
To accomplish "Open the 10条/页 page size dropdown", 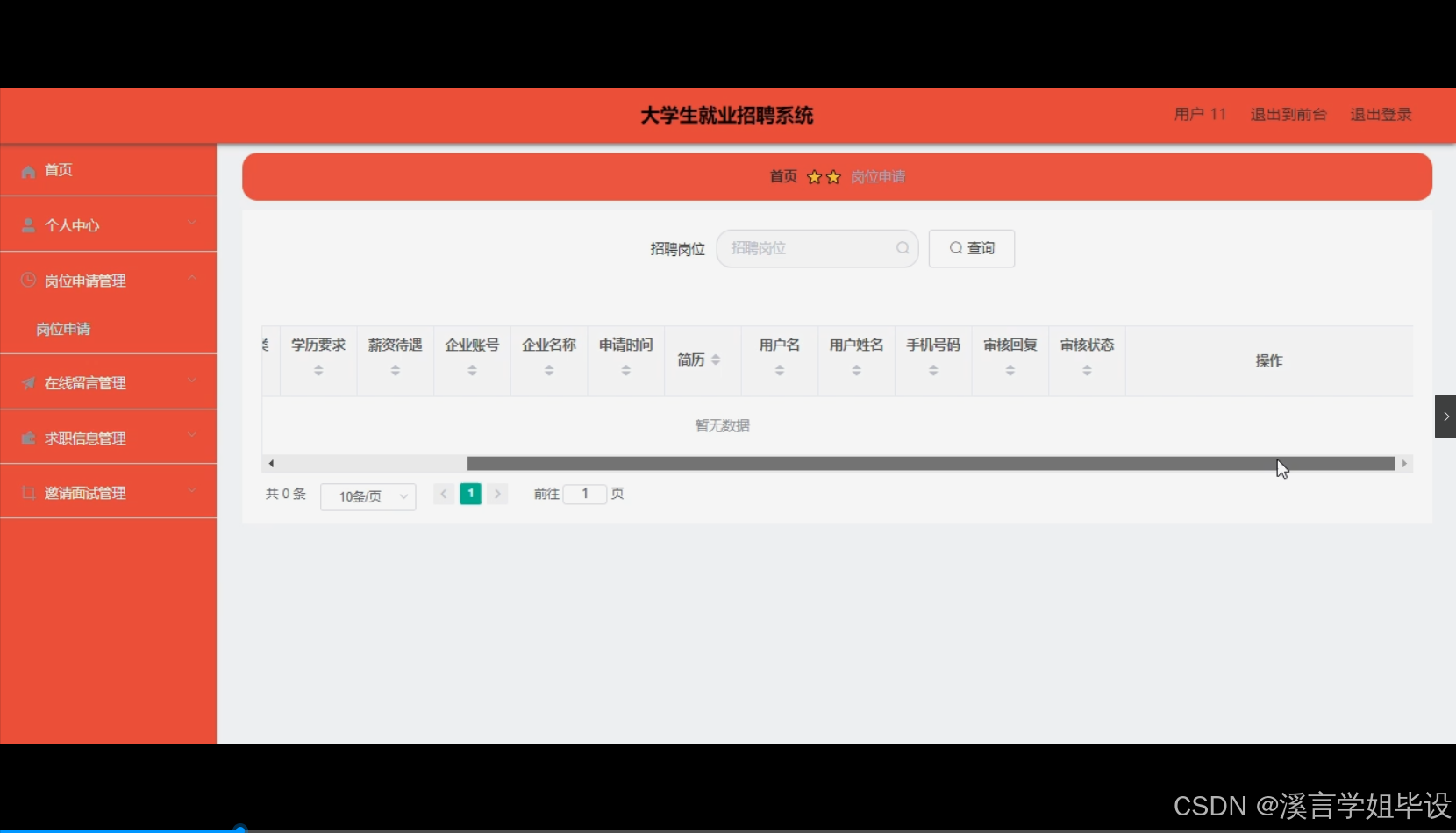I will coord(368,496).
